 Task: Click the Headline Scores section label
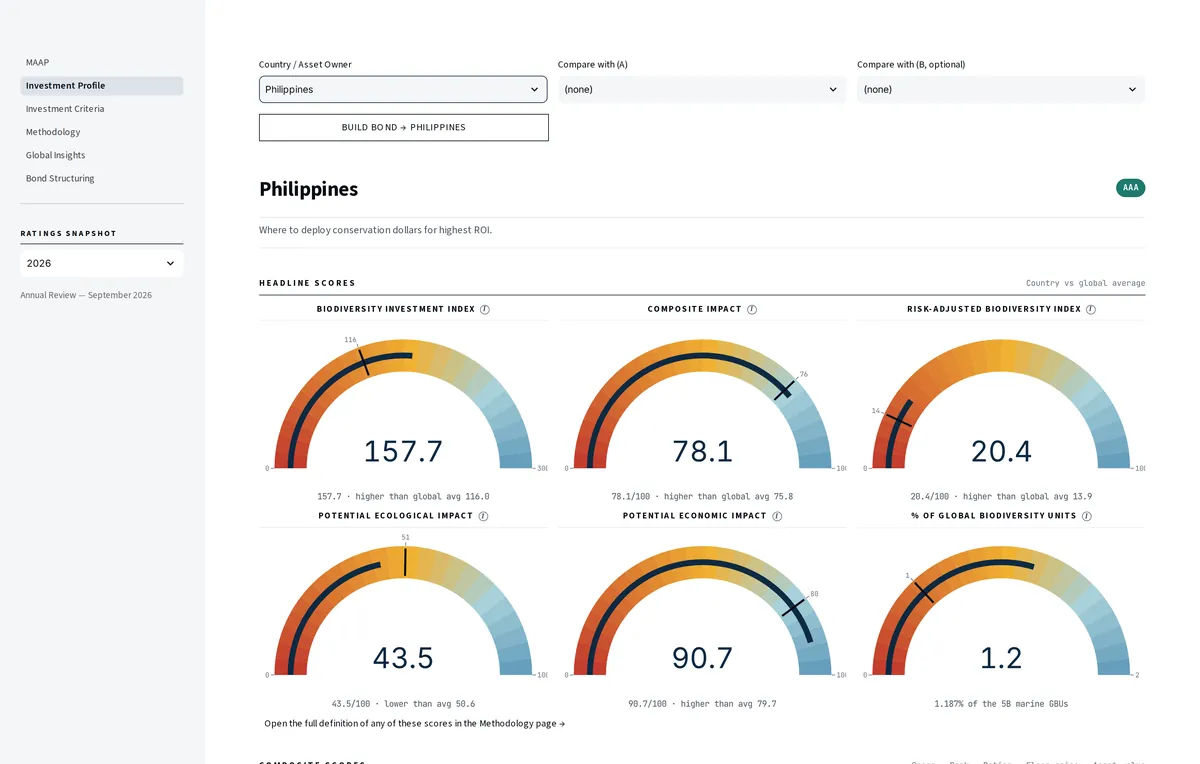click(x=307, y=283)
